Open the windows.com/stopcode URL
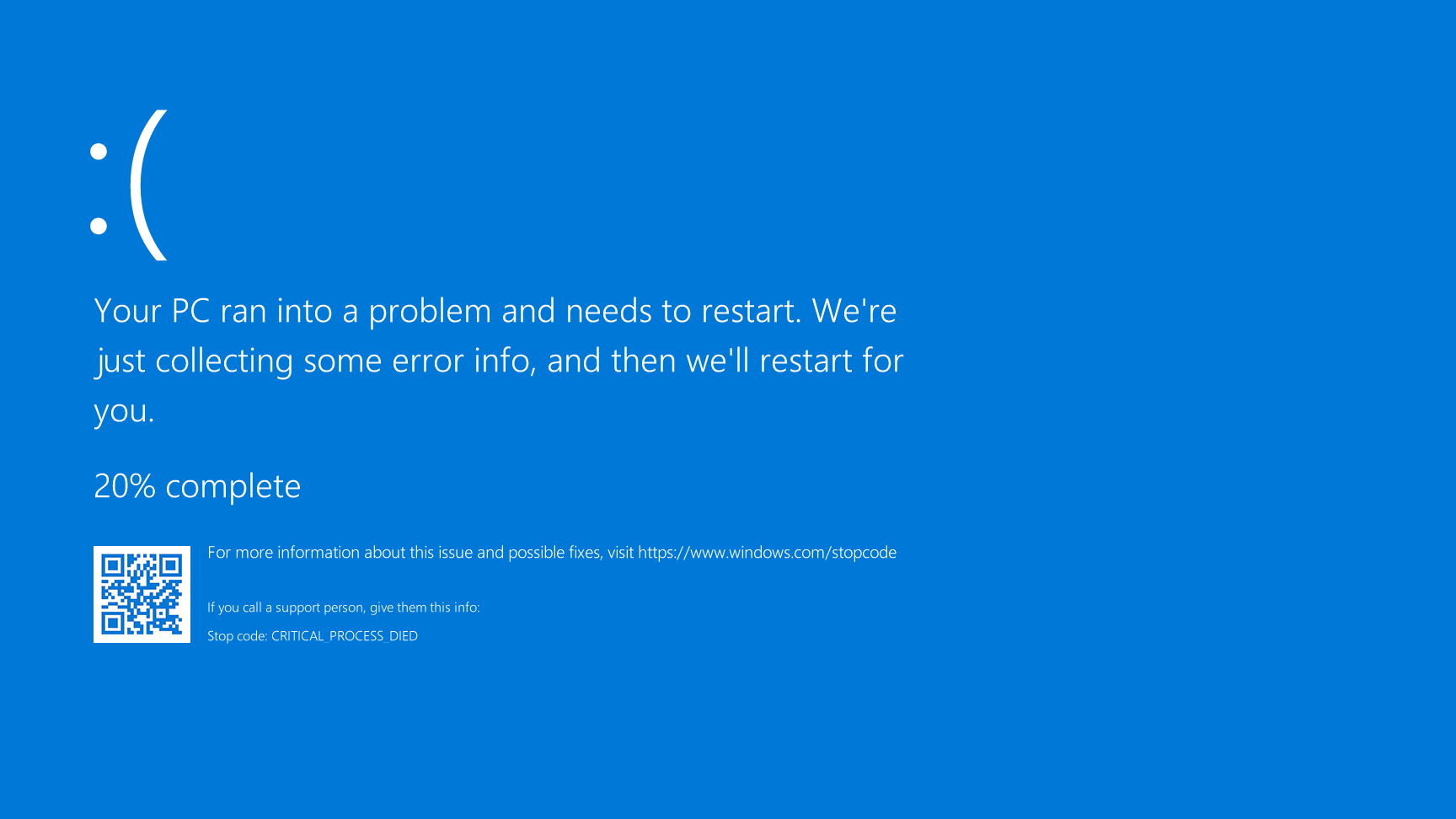The width and height of the screenshot is (1456, 819). click(x=767, y=553)
